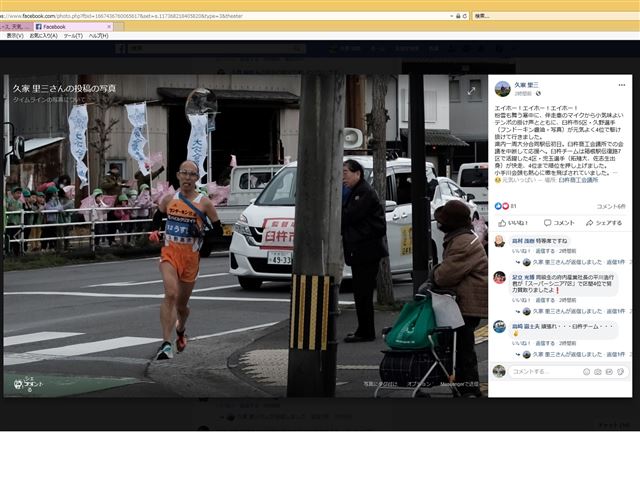The width and height of the screenshot is (640, 479).
Task: Click the emoji icon in comment box
Action: coord(587,372)
